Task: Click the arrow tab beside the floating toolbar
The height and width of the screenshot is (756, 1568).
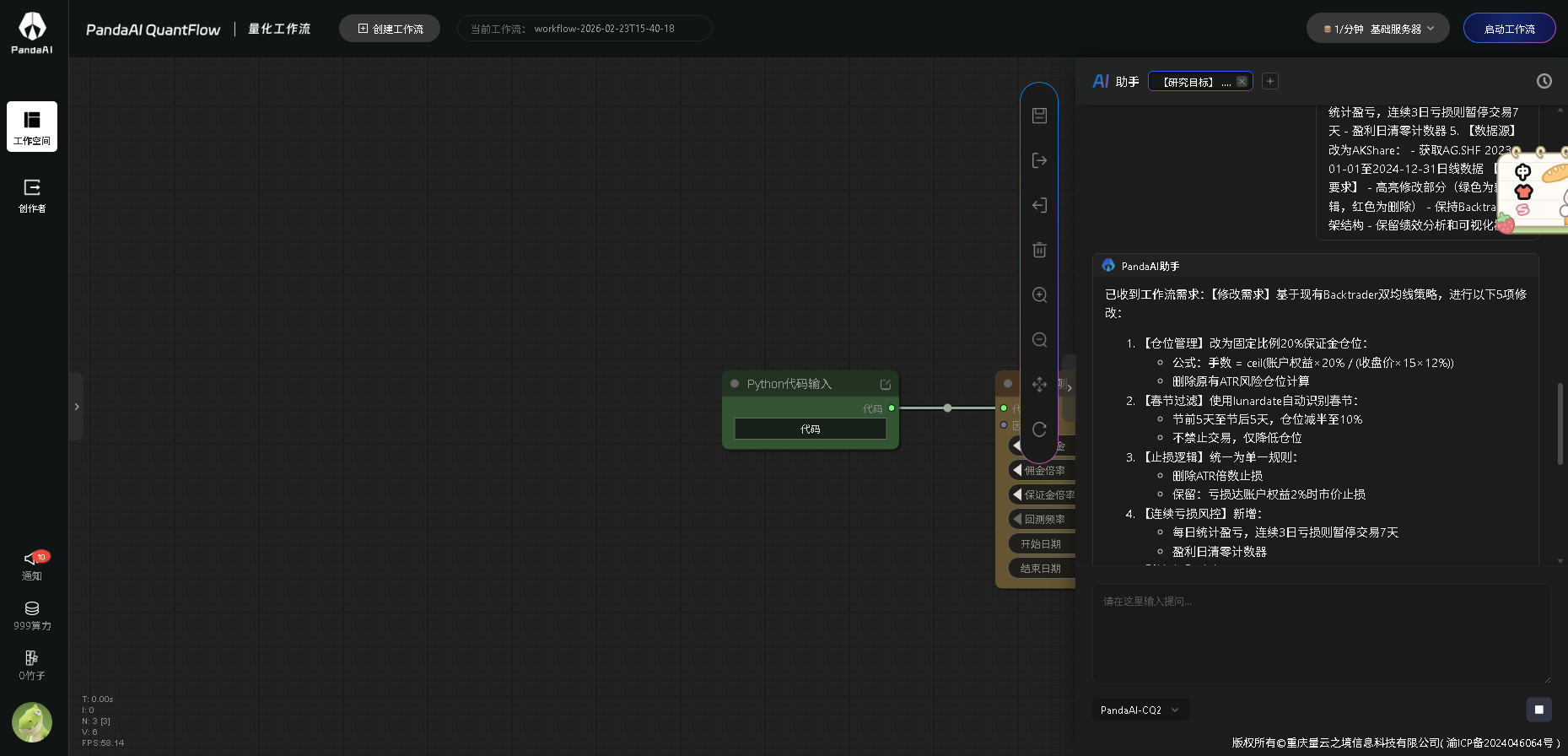Action: click(x=1069, y=387)
